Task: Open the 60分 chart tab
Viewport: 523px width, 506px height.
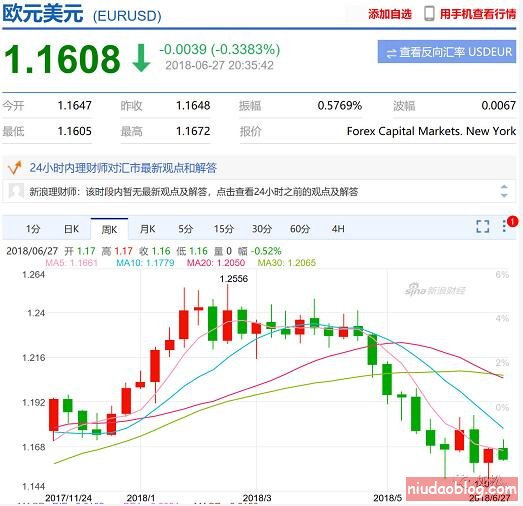Action: (300, 229)
